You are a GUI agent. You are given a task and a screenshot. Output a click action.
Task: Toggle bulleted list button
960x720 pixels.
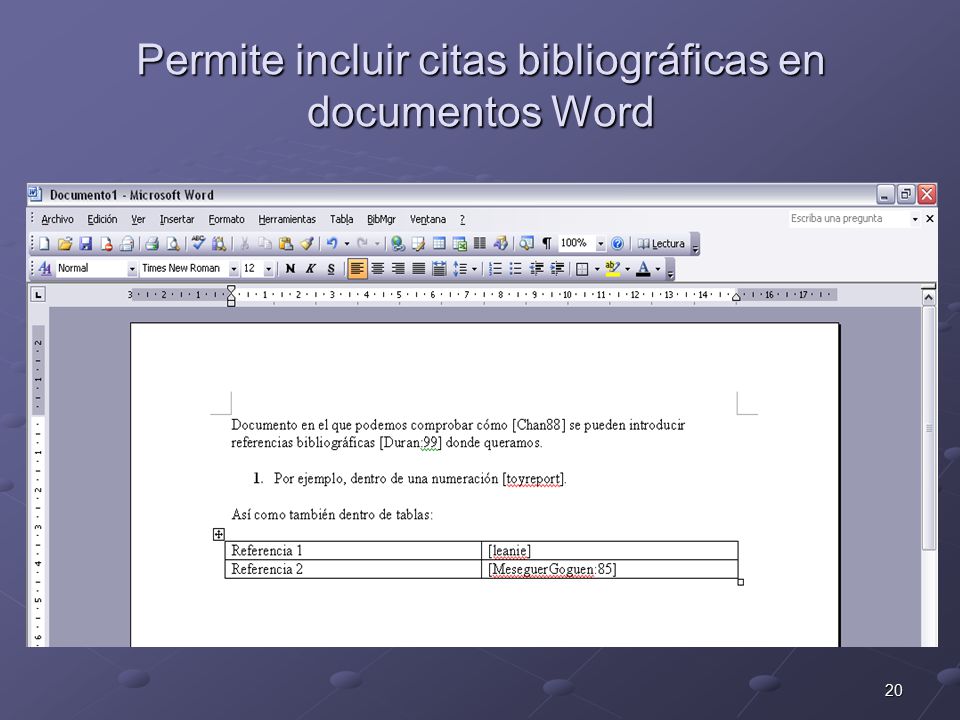pos(516,268)
